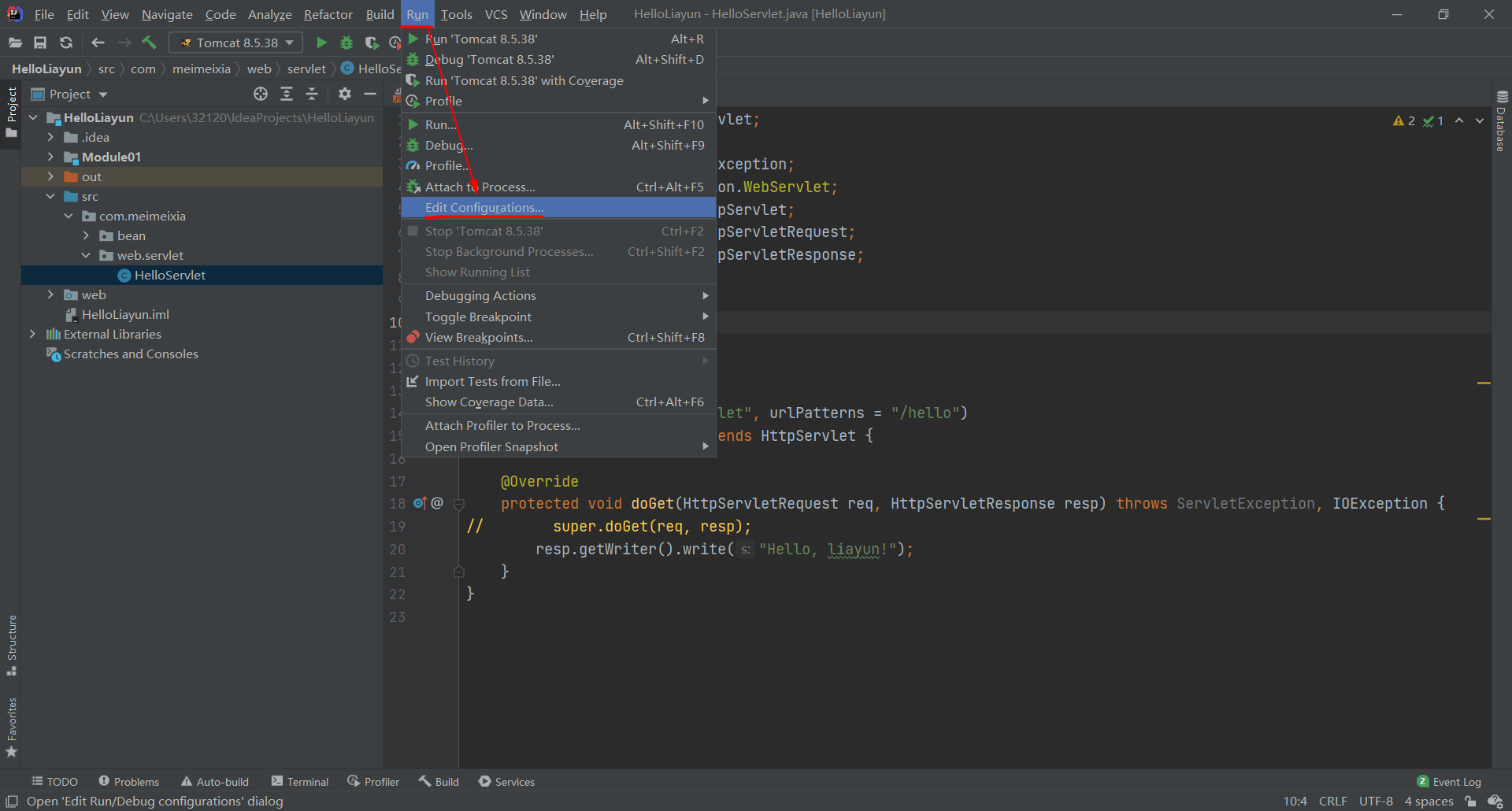Jump to next highlighted error arrow
The image size is (1512, 811).
click(1480, 120)
